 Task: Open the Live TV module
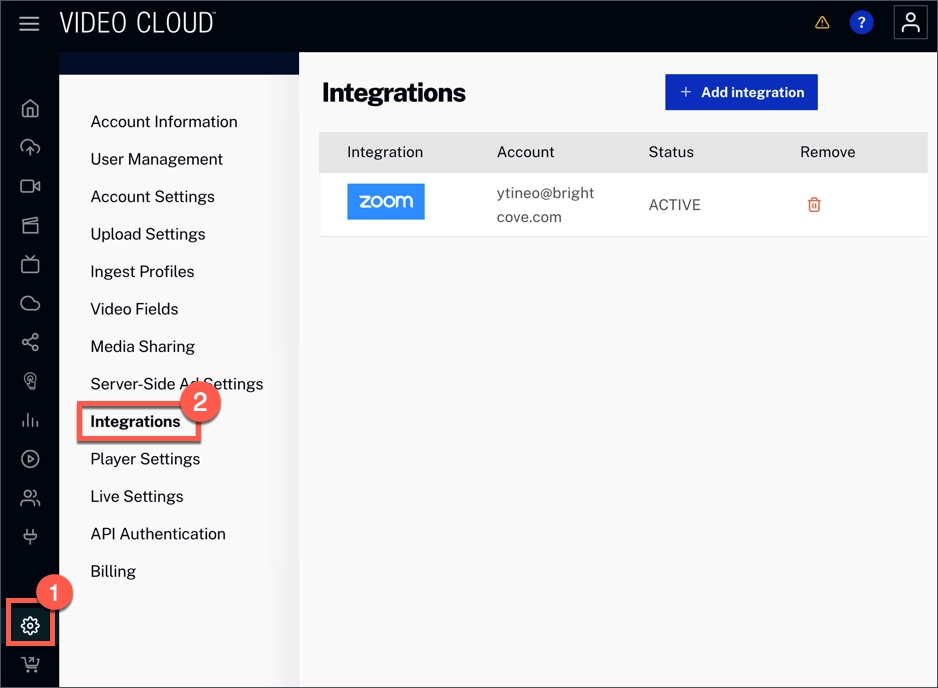coord(29,264)
